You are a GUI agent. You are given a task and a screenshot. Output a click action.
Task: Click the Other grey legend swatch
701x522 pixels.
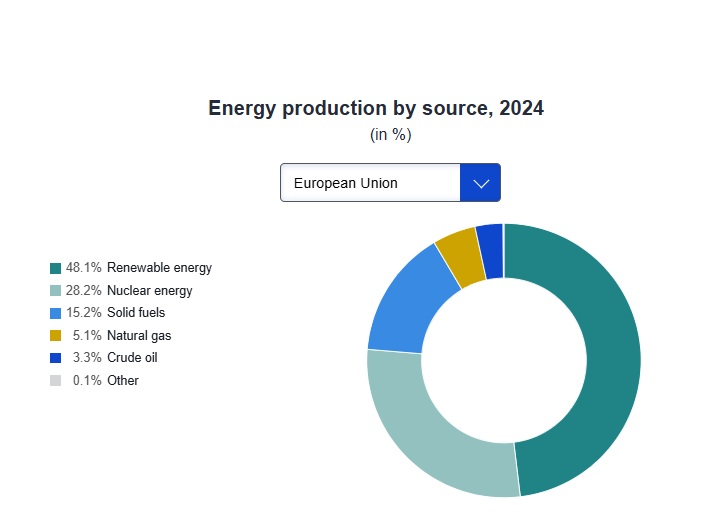pos(56,381)
